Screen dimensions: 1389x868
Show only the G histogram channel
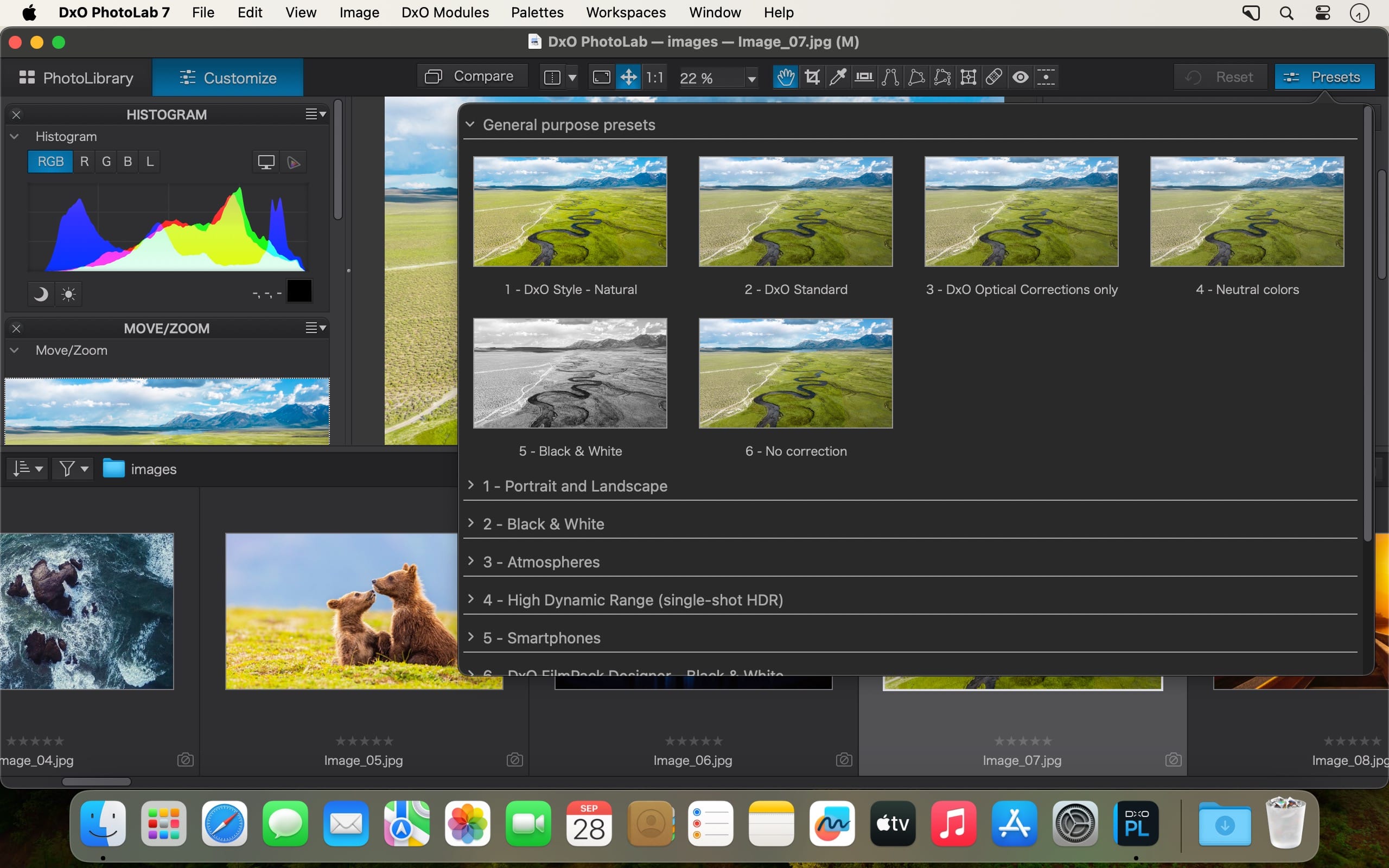click(x=106, y=162)
